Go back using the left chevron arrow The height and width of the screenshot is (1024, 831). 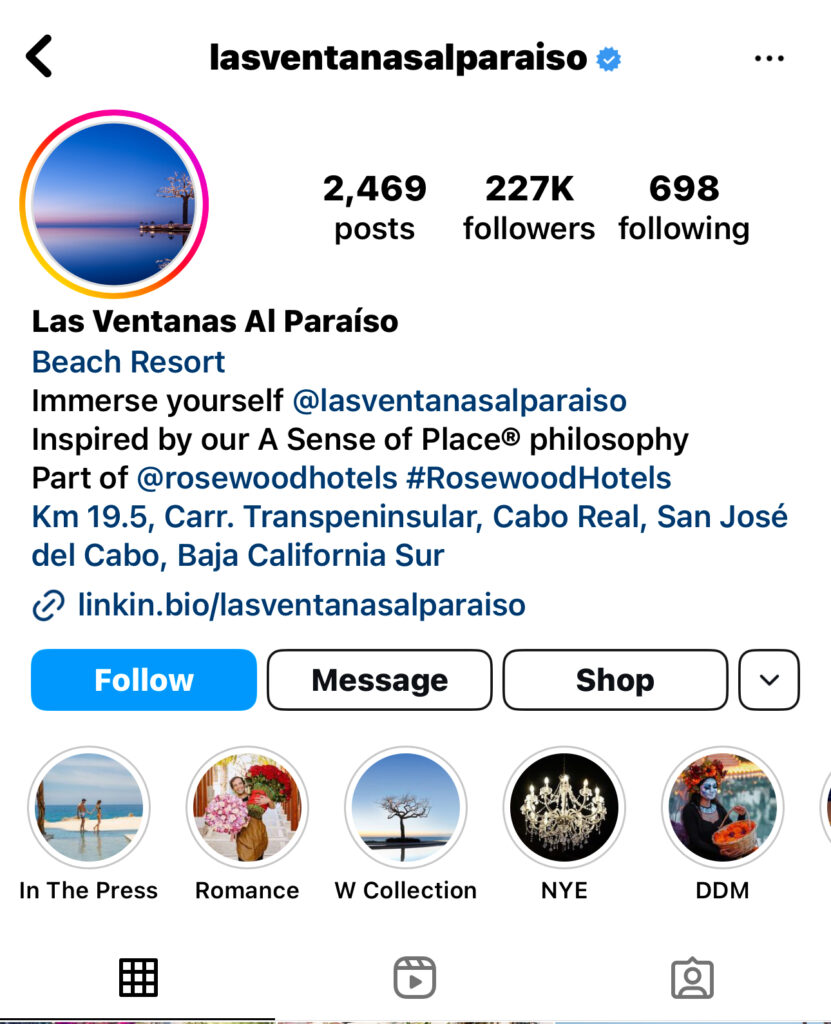click(x=39, y=57)
